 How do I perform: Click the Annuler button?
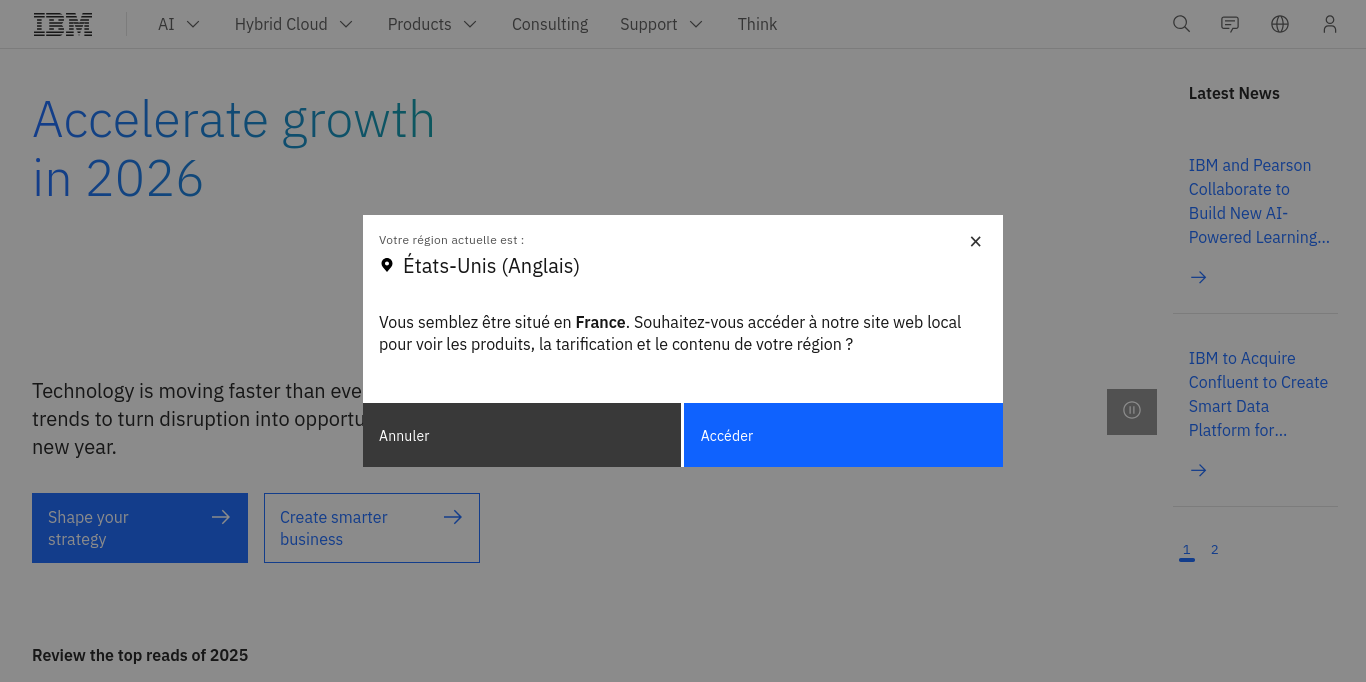tap(521, 435)
